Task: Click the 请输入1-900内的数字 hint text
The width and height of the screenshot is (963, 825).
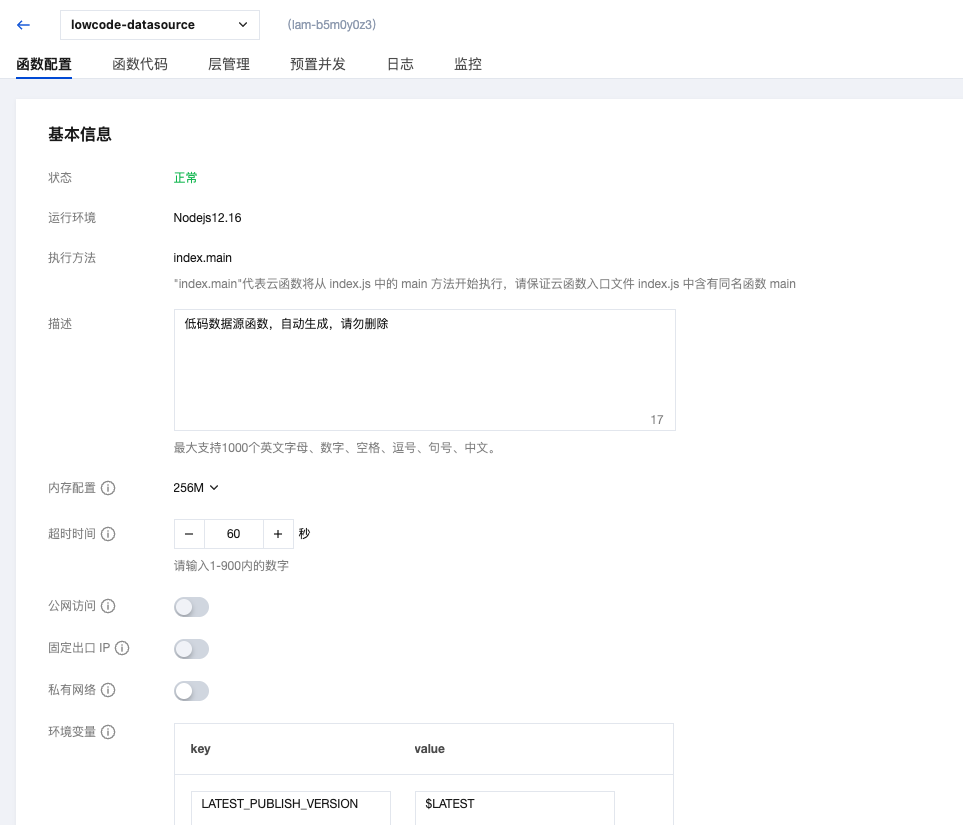Action: pos(231,565)
